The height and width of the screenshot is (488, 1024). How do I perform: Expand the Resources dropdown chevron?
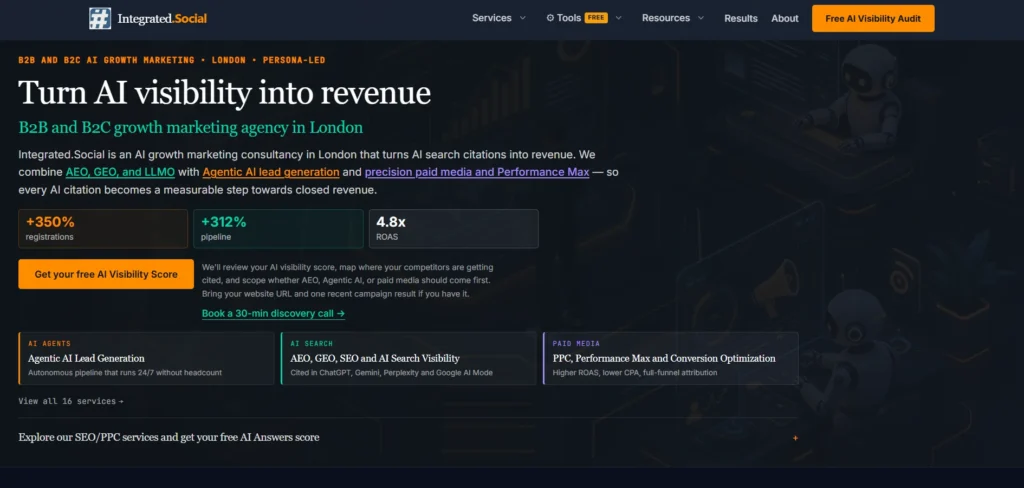[701, 18]
